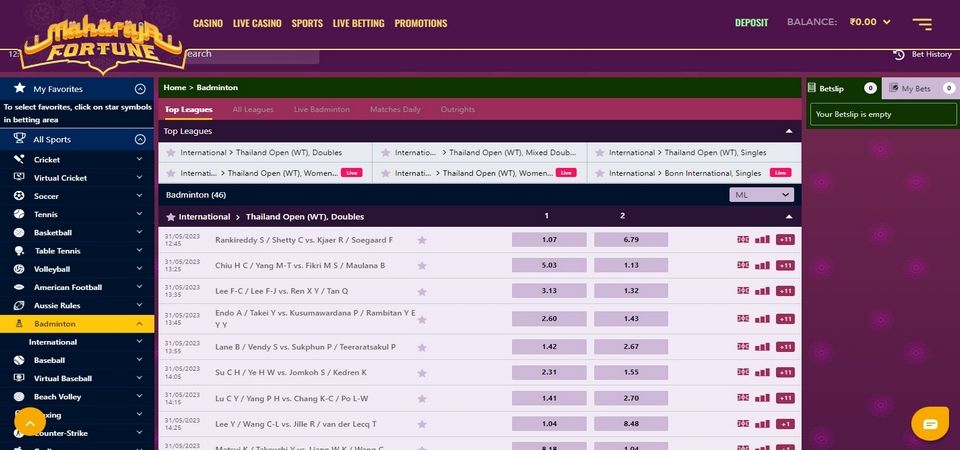
Task: Expand the Cricket sidebar category
Action: tap(139, 159)
